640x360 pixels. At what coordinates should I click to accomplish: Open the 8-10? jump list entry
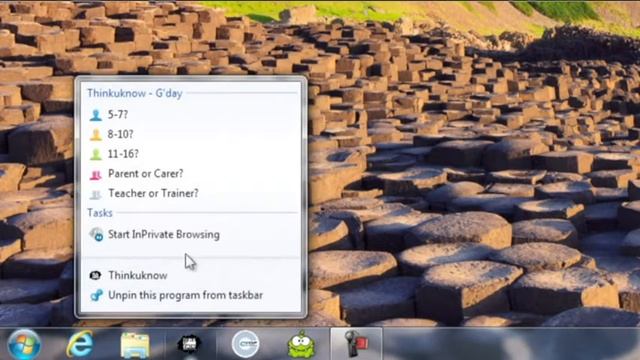point(121,134)
